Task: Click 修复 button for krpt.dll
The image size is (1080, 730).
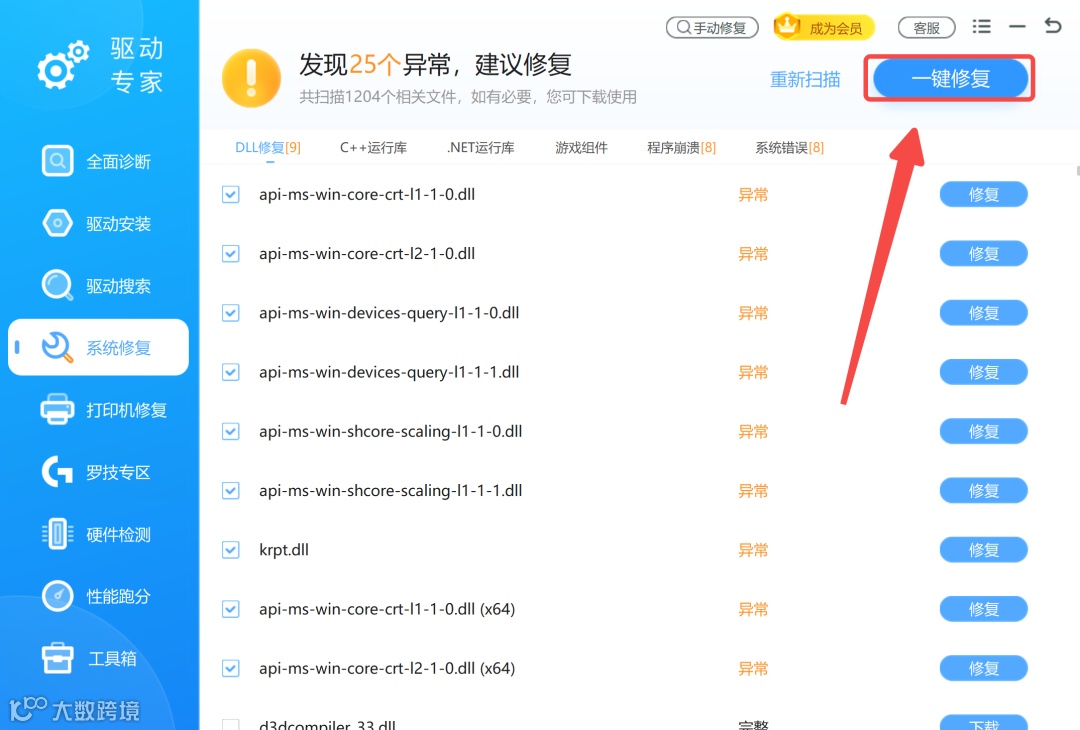Action: click(x=984, y=550)
